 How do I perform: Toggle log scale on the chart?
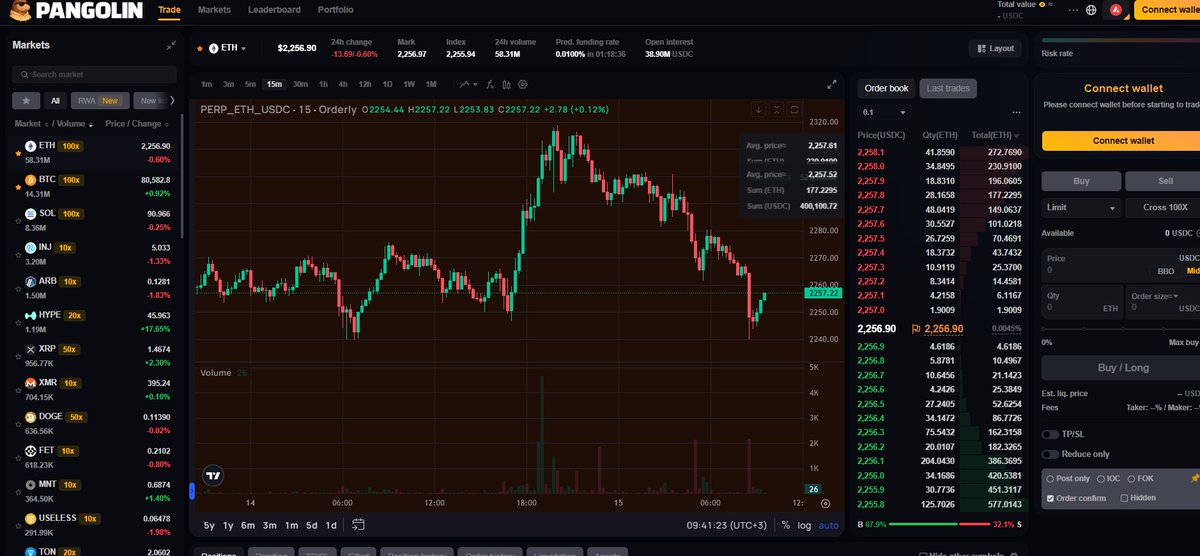click(x=804, y=525)
